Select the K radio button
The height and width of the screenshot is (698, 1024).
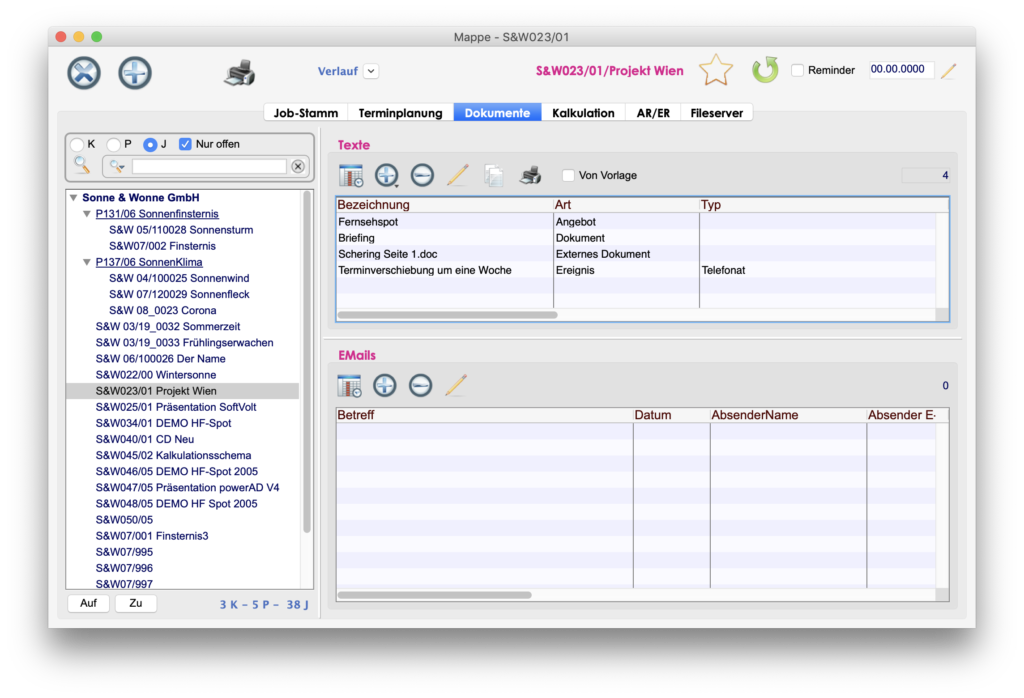tap(78, 144)
